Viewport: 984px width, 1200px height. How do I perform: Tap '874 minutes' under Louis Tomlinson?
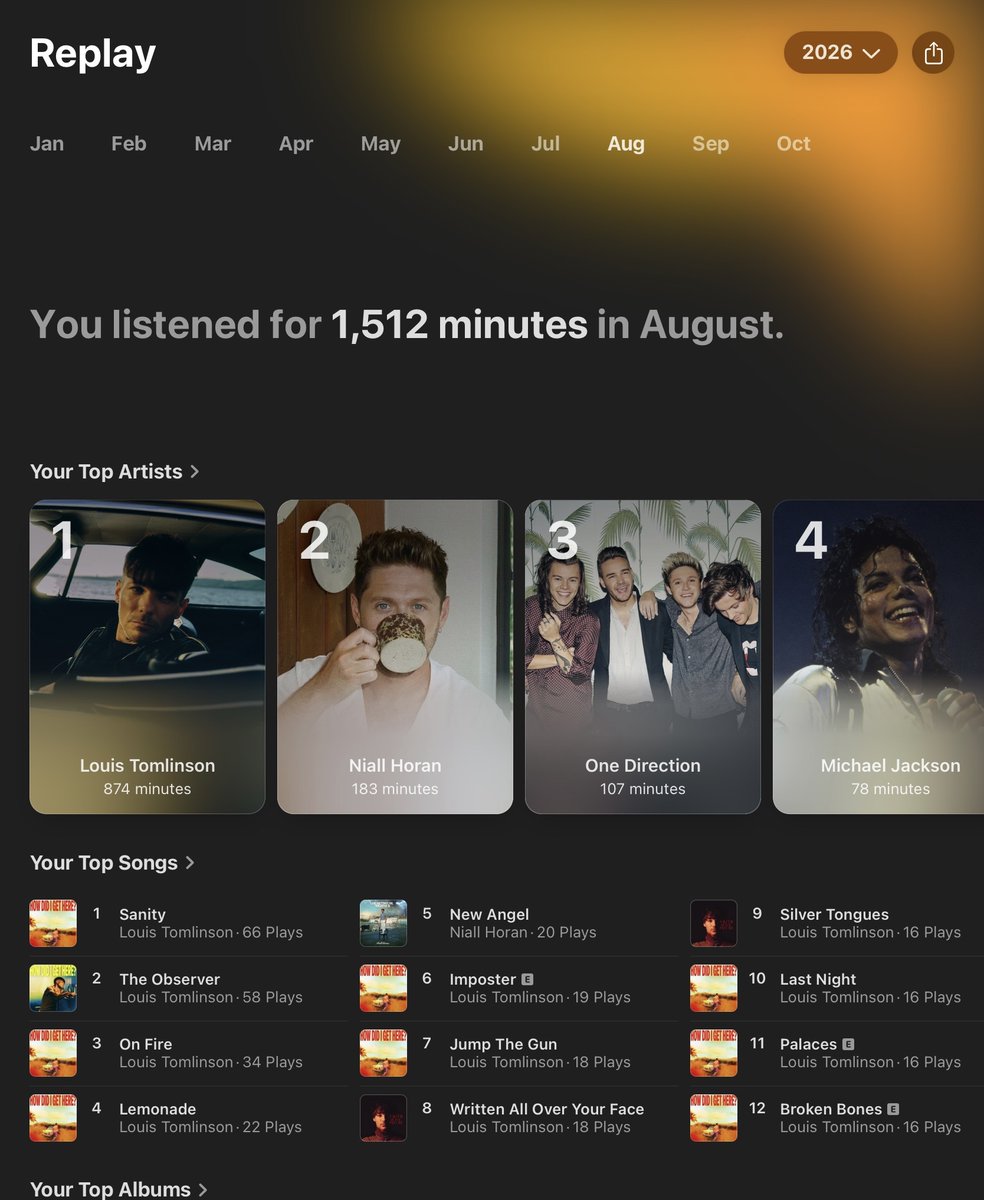coord(147,789)
